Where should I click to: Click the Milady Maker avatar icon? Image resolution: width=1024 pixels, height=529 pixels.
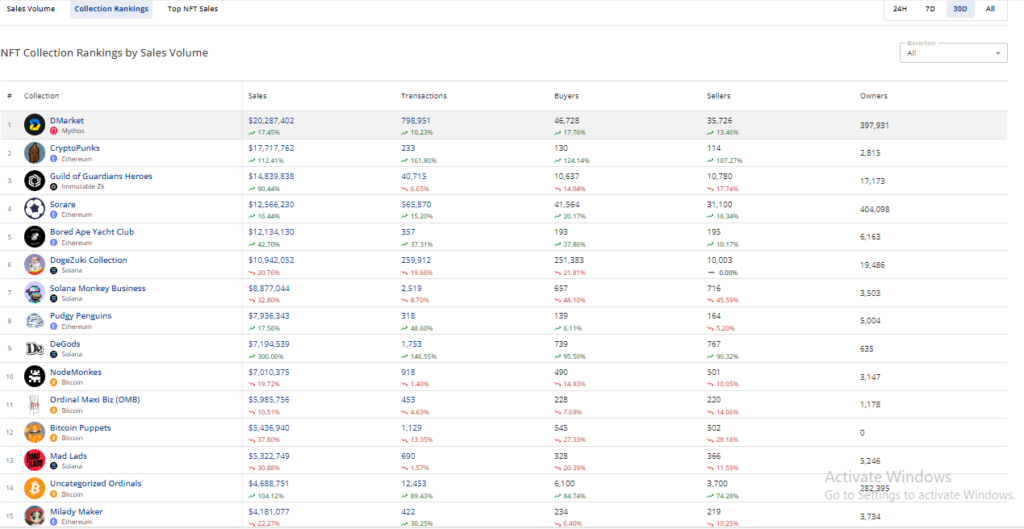point(35,516)
